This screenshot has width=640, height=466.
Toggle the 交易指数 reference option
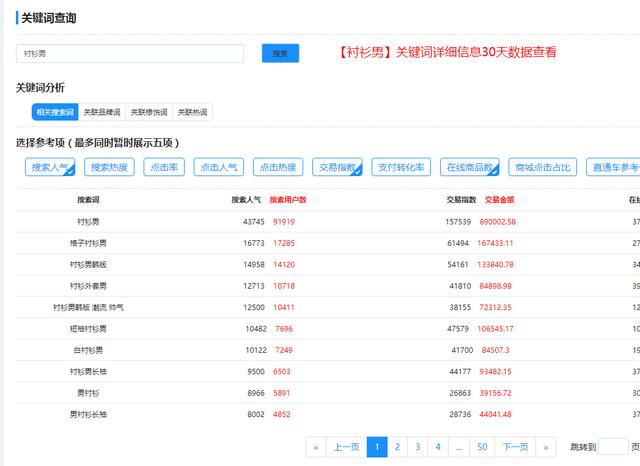336,167
